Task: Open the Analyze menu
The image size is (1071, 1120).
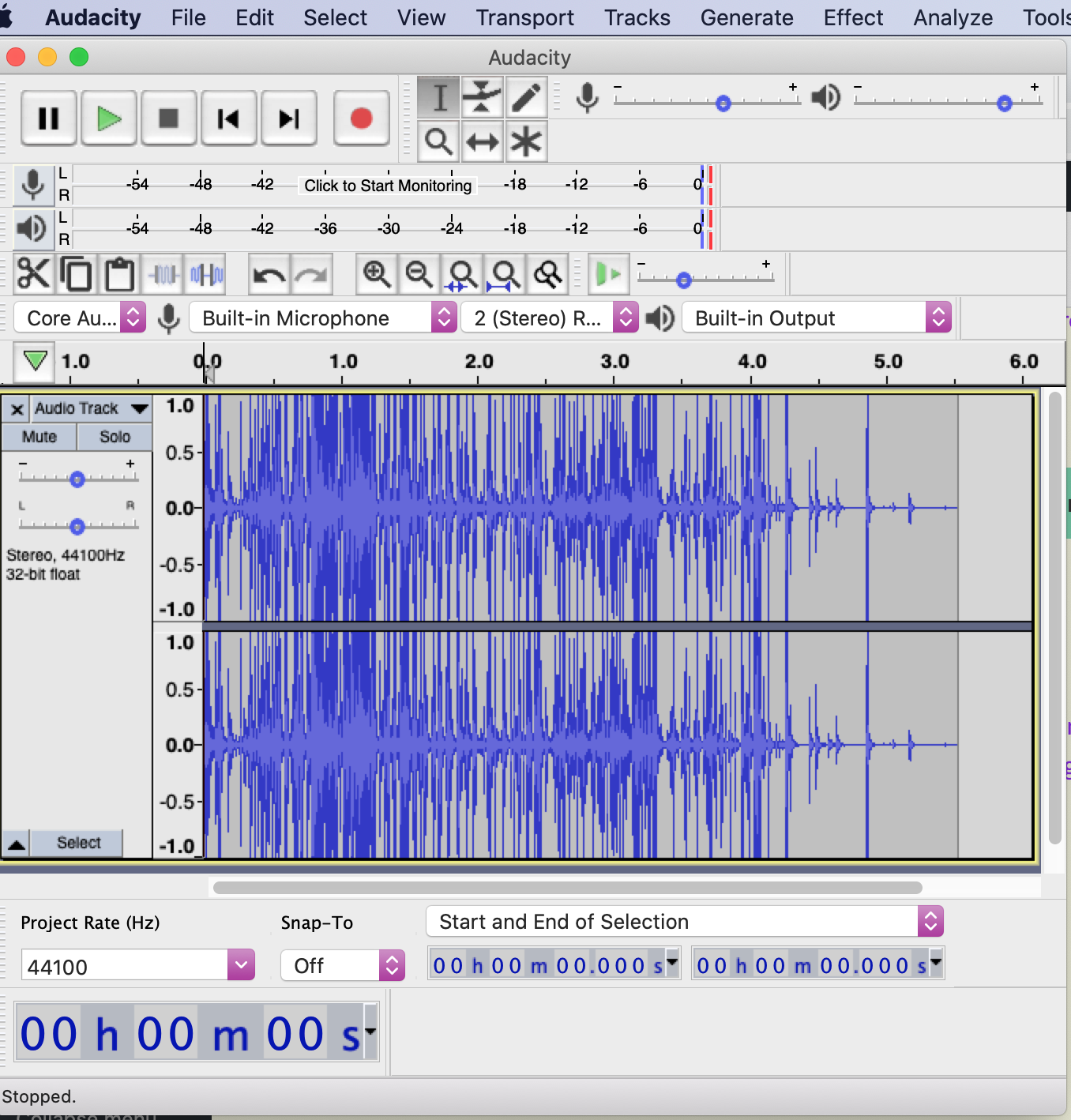Action: click(953, 17)
